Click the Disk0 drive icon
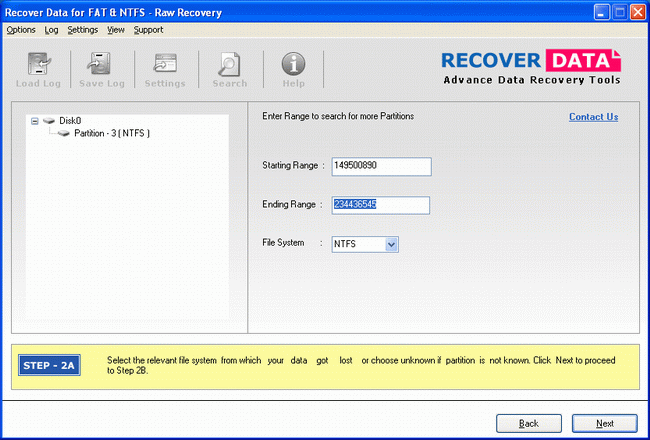The height and width of the screenshot is (440, 650). pos(49,120)
